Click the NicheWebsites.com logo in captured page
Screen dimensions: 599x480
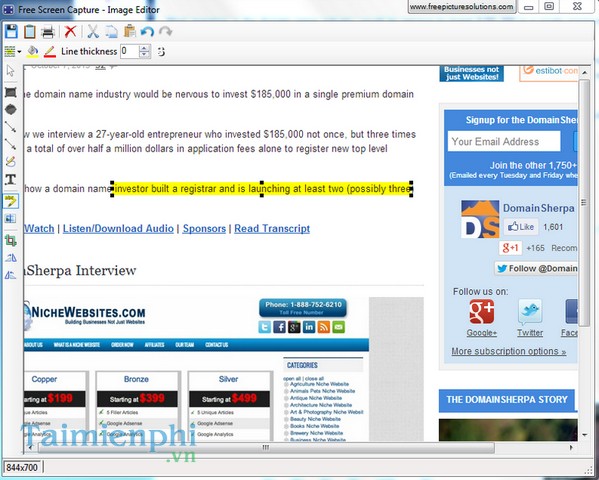pos(85,315)
